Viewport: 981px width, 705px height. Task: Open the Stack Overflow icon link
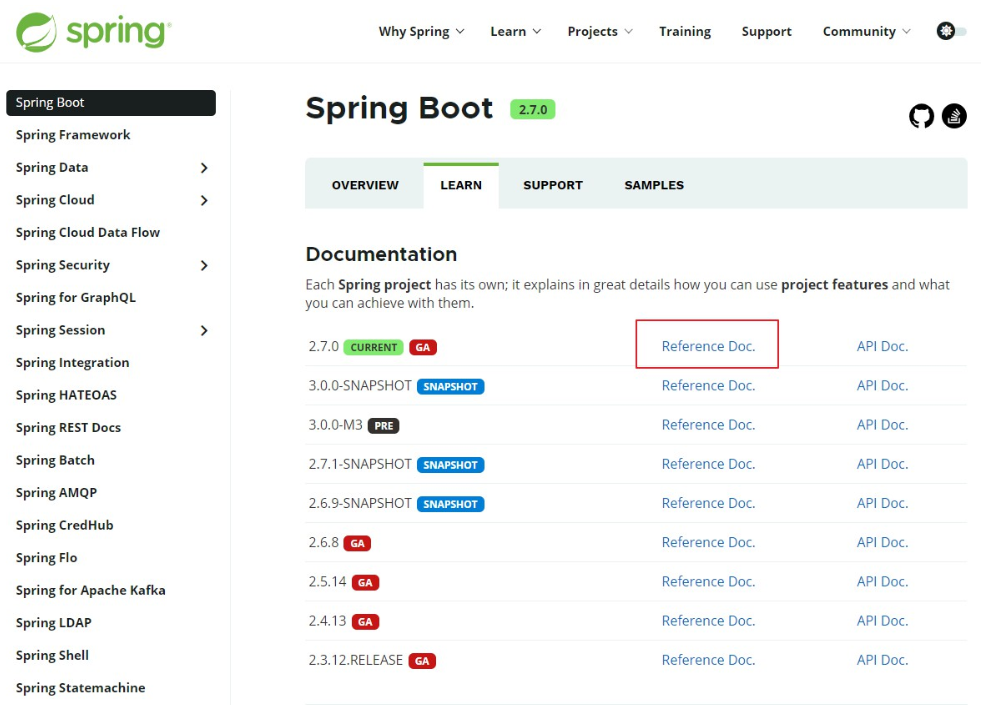954,116
